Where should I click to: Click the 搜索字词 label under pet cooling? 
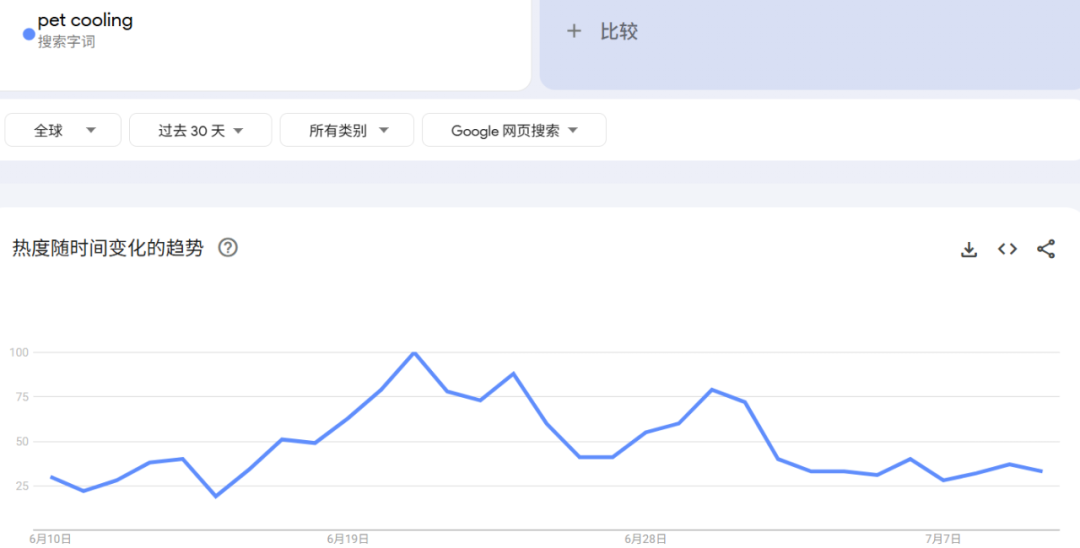(x=67, y=42)
